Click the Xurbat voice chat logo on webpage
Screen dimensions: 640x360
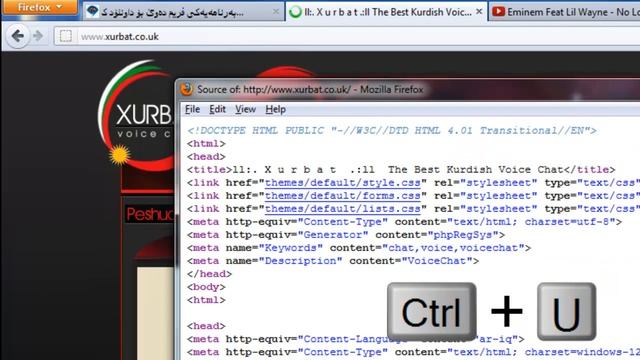click(137, 116)
